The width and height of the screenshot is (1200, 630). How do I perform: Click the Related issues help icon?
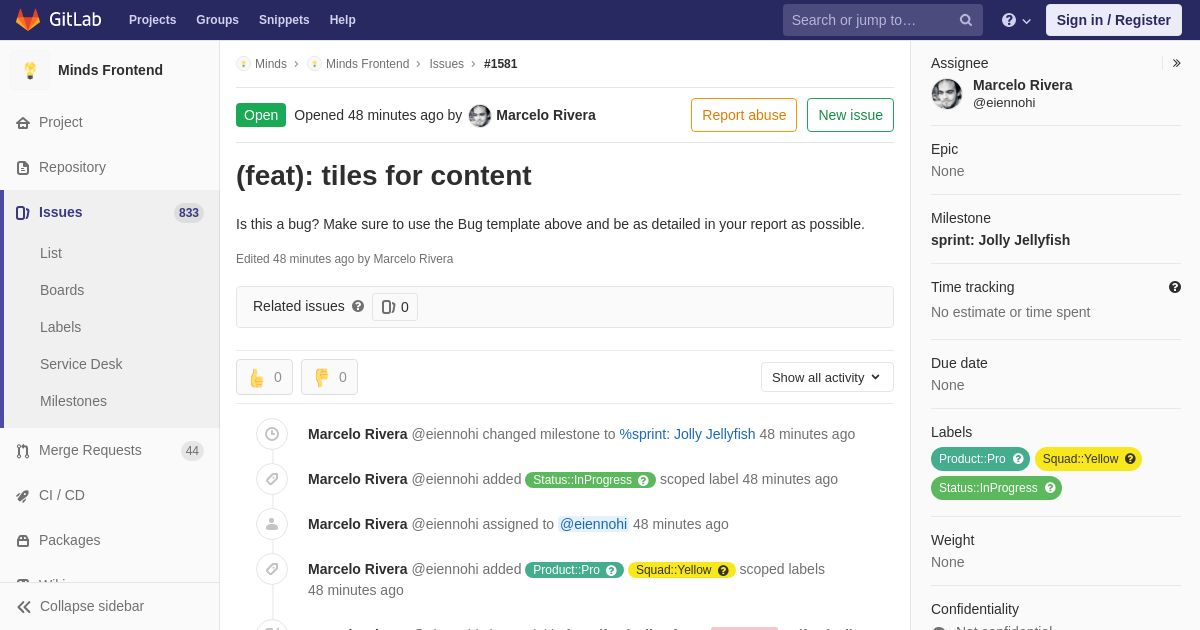pyautogui.click(x=358, y=306)
